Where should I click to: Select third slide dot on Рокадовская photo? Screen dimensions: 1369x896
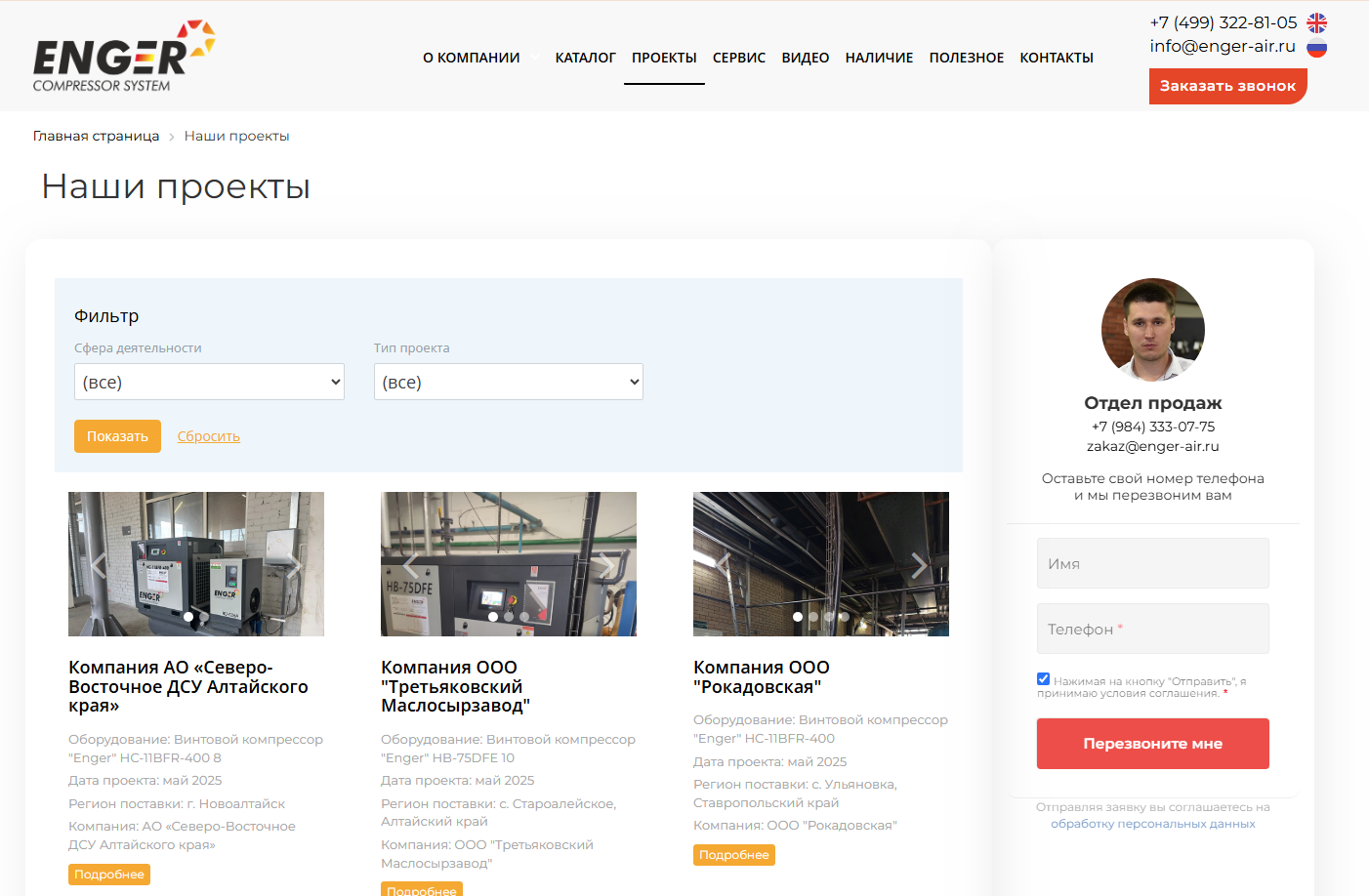coord(829,617)
